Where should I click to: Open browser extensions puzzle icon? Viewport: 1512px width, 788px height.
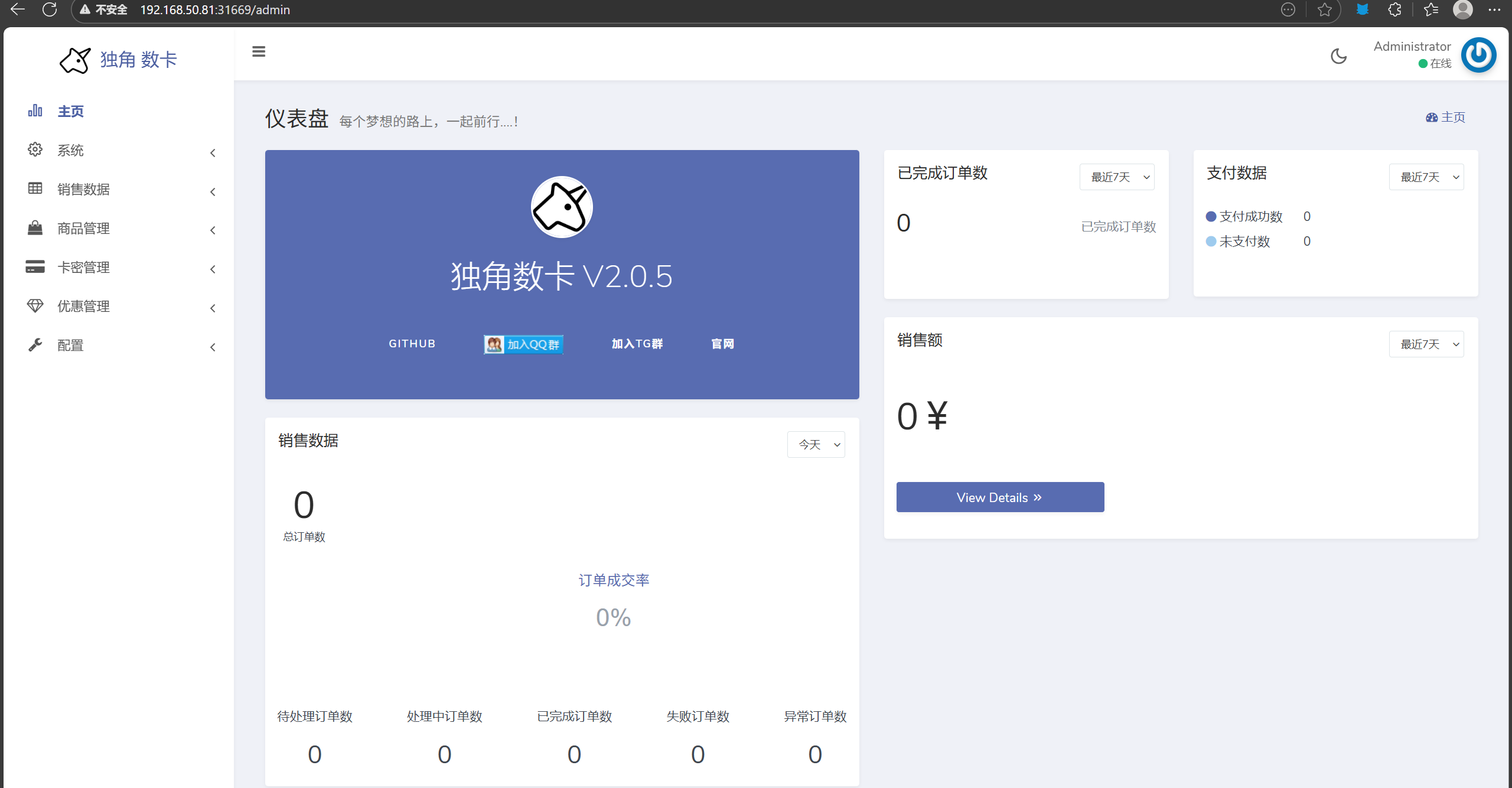1394,9
